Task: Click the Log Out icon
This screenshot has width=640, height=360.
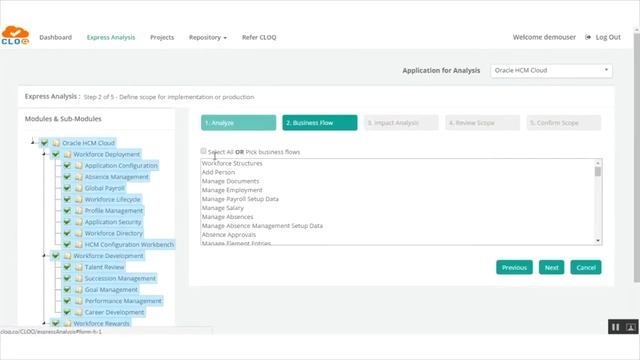Action: [x=588, y=37]
